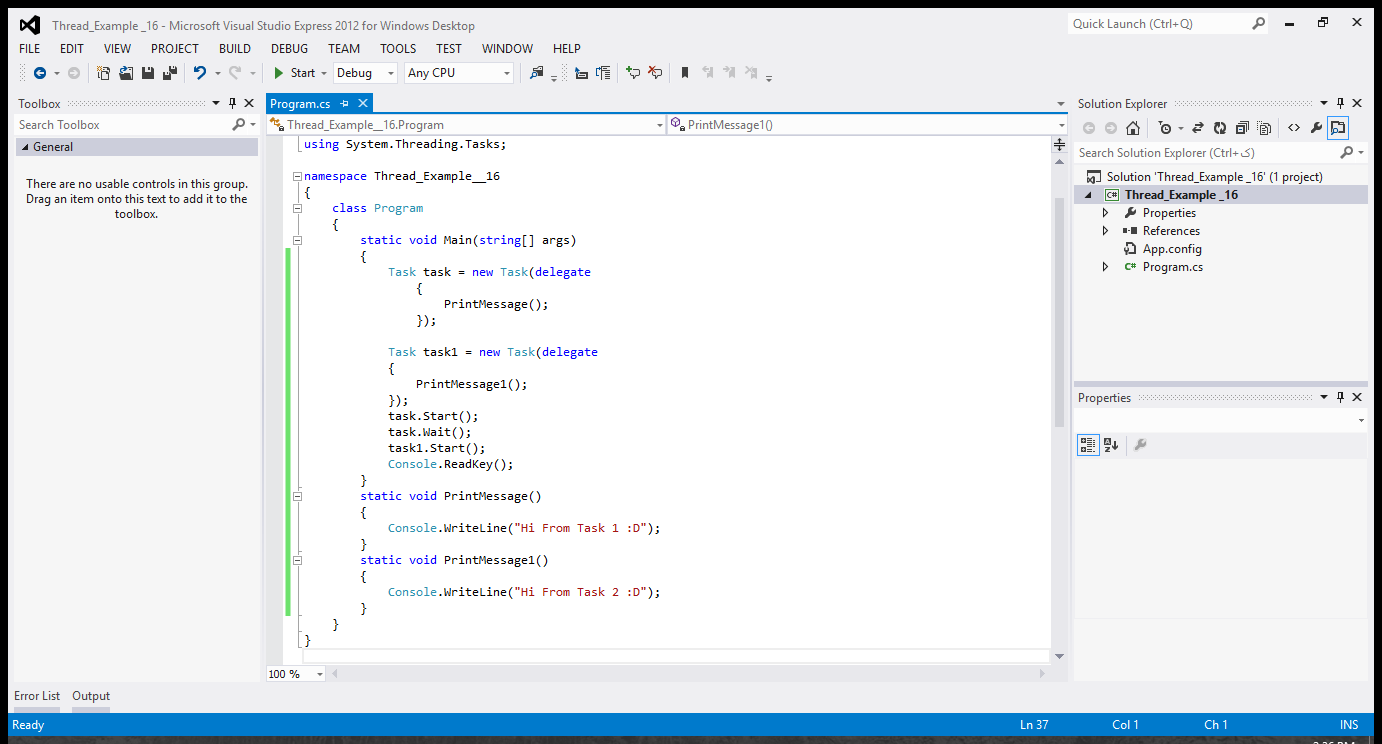1382x744 pixels.
Task: Select App.config in Solution Explorer
Action: point(1172,249)
